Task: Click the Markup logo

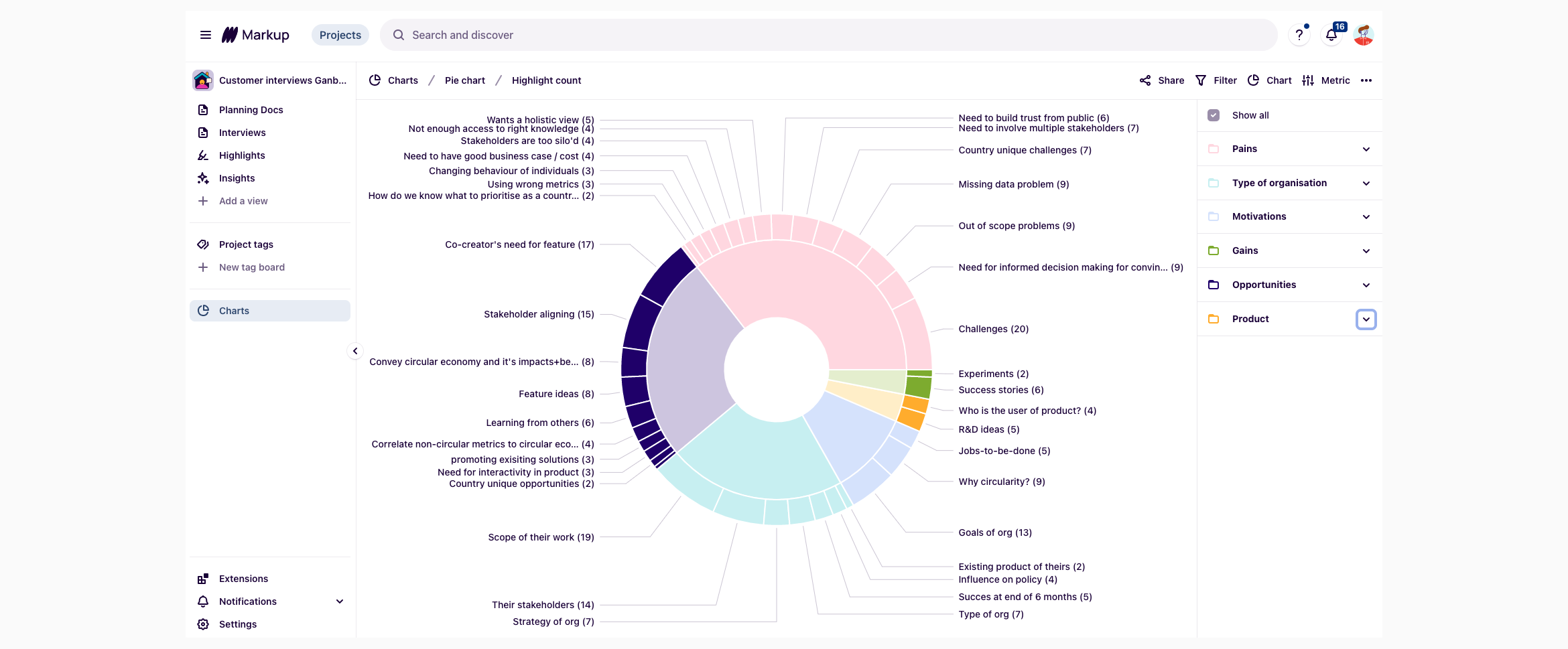Action: coord(255,35)
